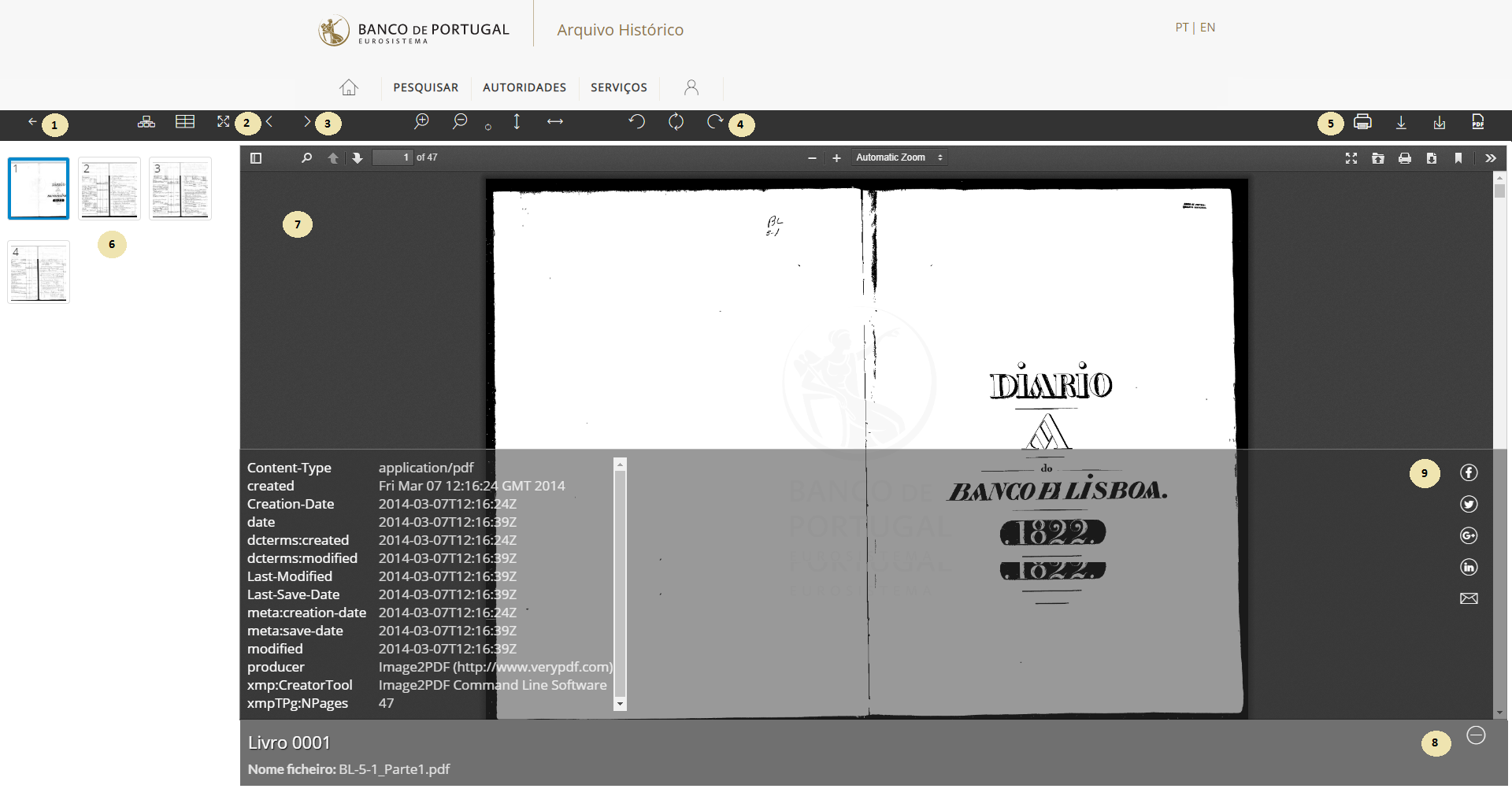Download from the PDF viewer toolbar
The width and height of the screenshot is (1512, 796).
tap(1432, 158)
